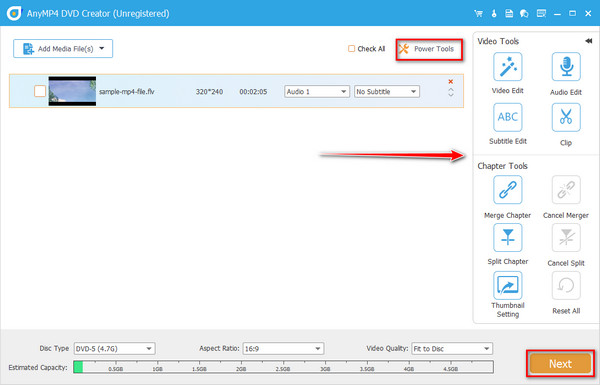
Task: Select the Split Chapter tool
Action: coord(507,238)
